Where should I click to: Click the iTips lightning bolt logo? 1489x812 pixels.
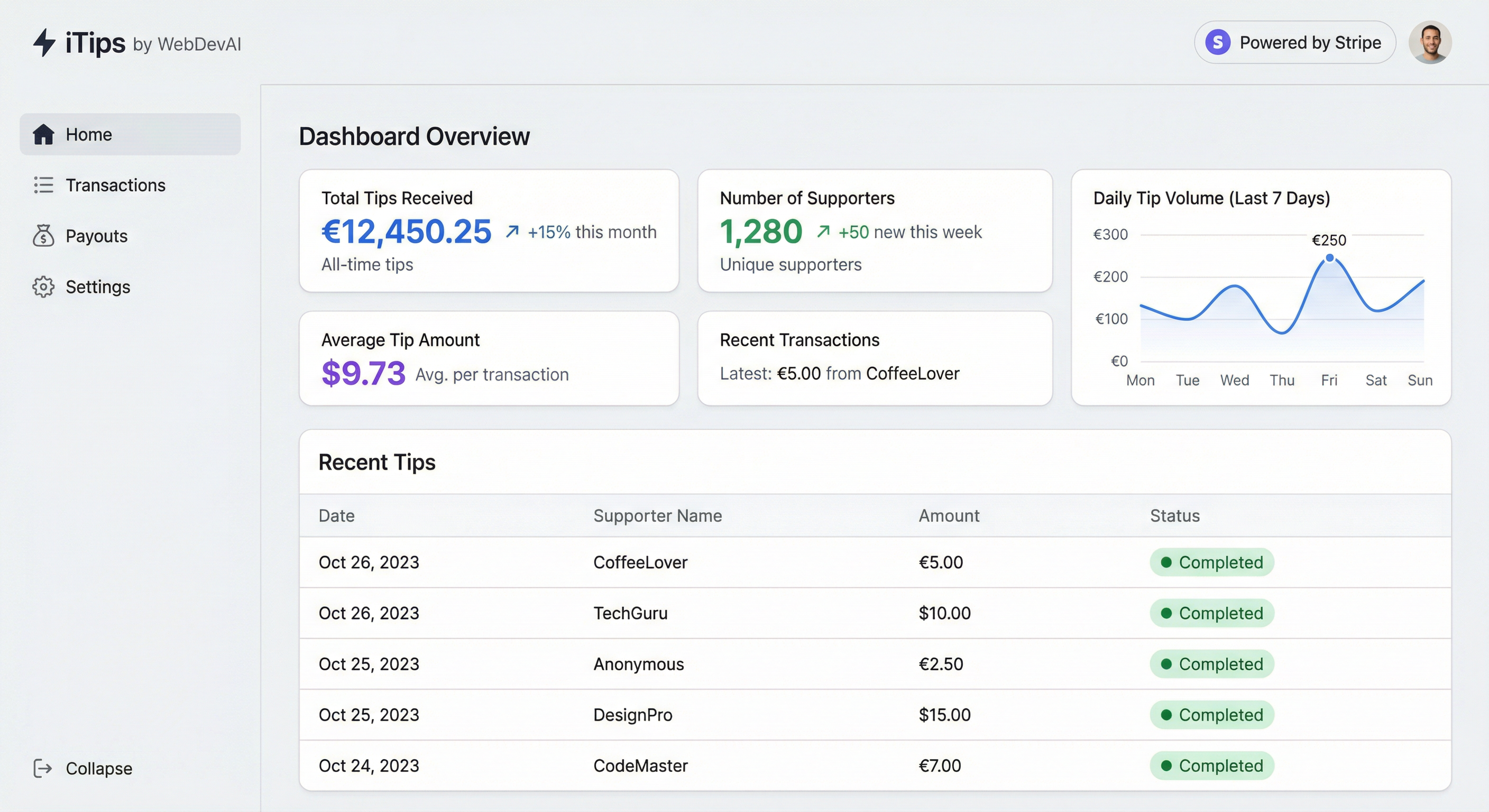(44, 43)
